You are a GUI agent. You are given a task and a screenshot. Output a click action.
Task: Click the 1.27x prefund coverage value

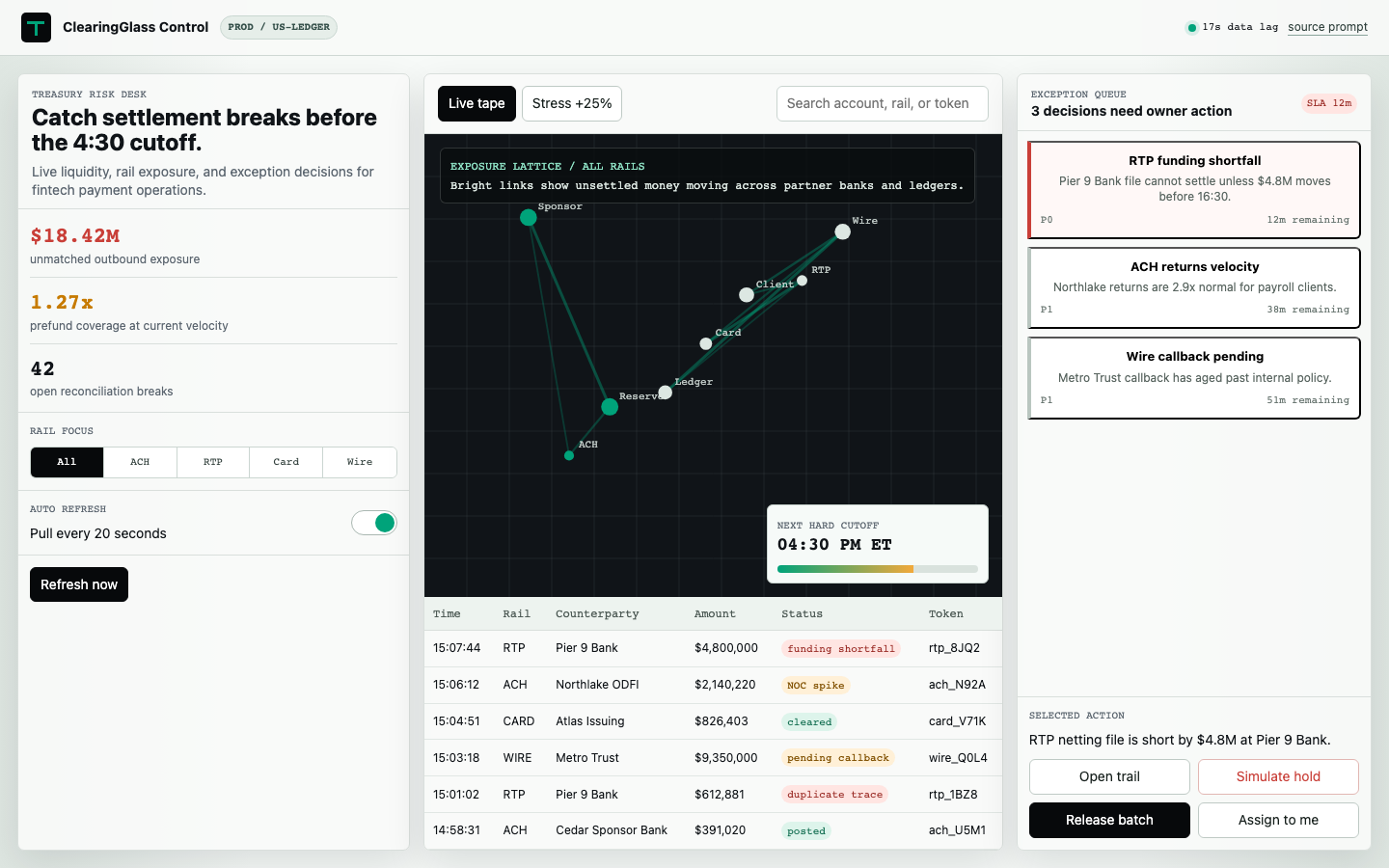tap(62, 303)
